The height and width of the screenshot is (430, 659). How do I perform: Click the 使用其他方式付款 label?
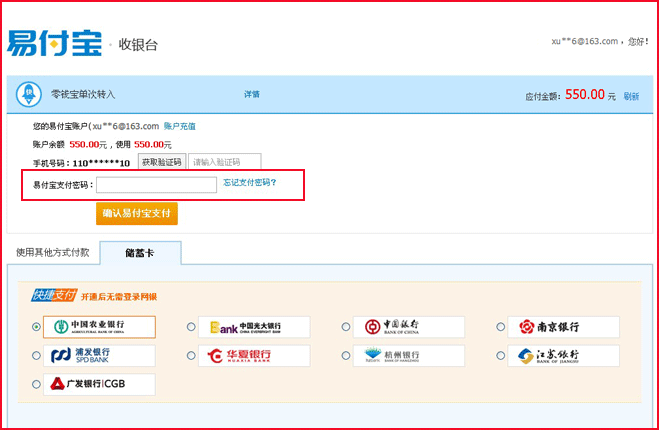[53, 252]
